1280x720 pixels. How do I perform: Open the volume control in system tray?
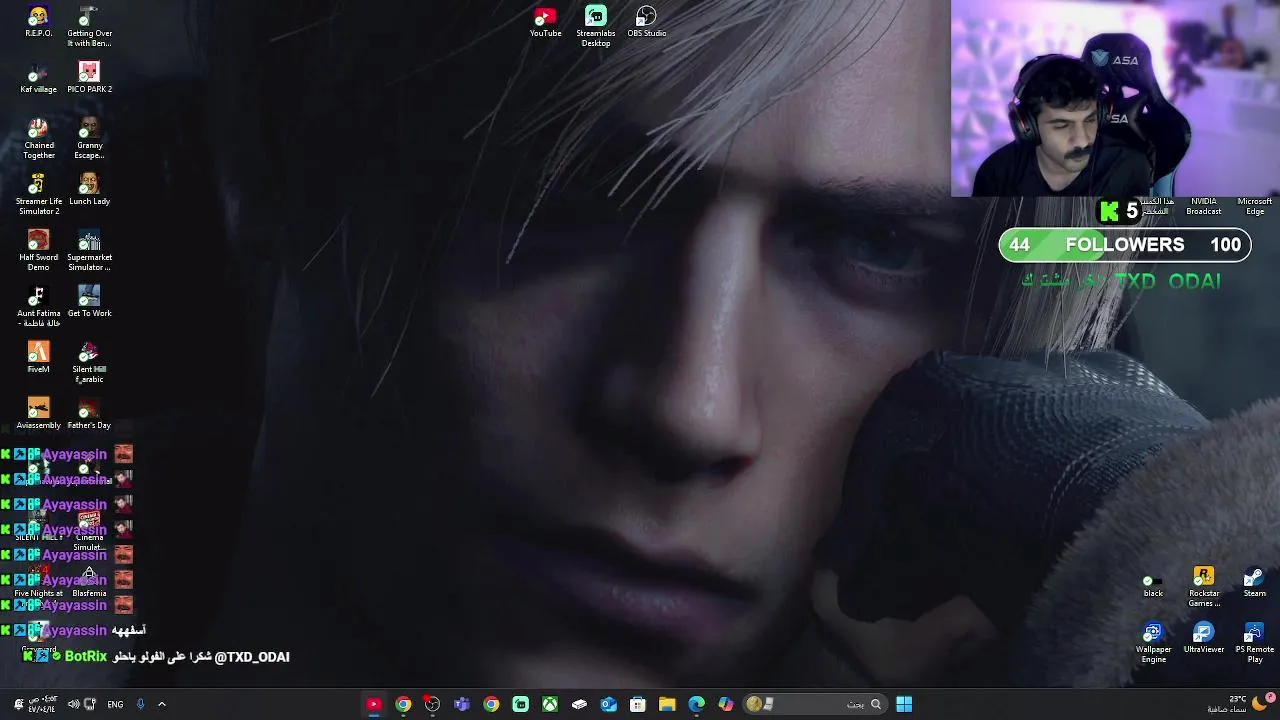tap(73, 704)
